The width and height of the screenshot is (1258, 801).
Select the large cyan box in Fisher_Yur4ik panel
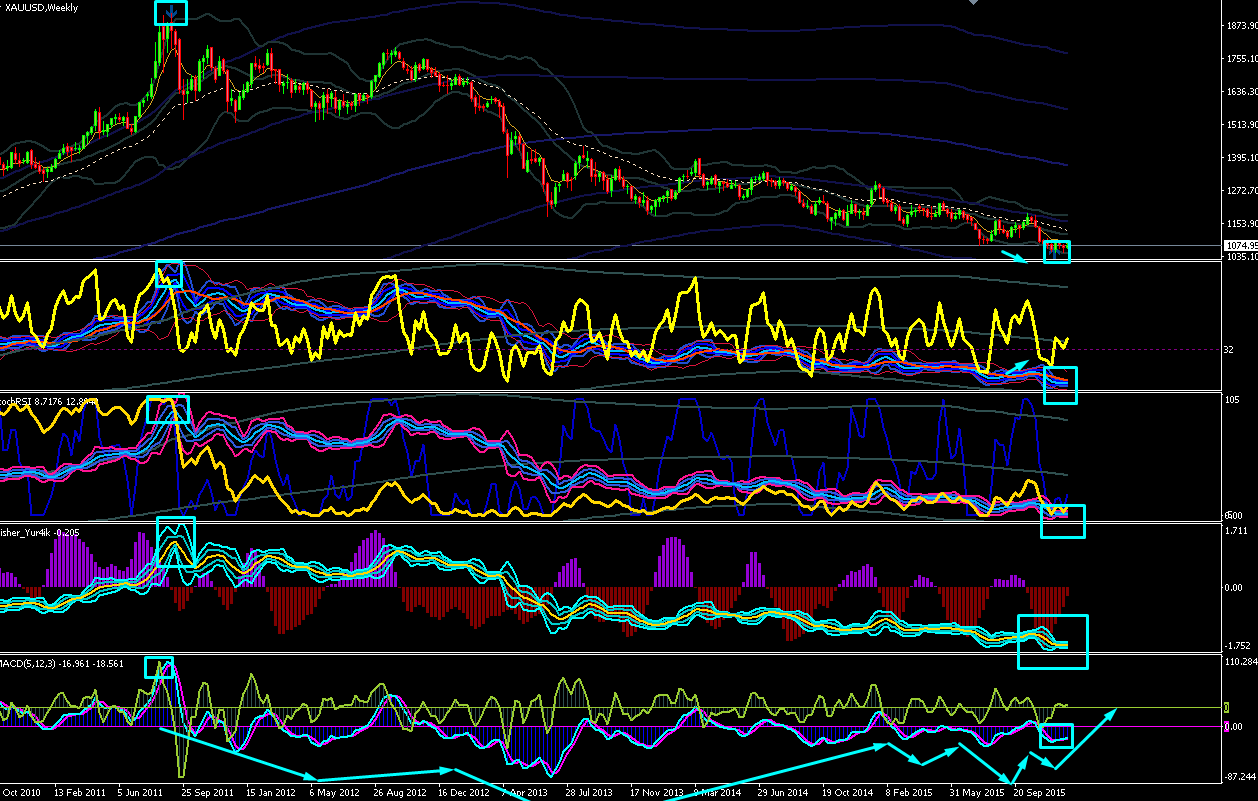click(x=1052, y=642)
